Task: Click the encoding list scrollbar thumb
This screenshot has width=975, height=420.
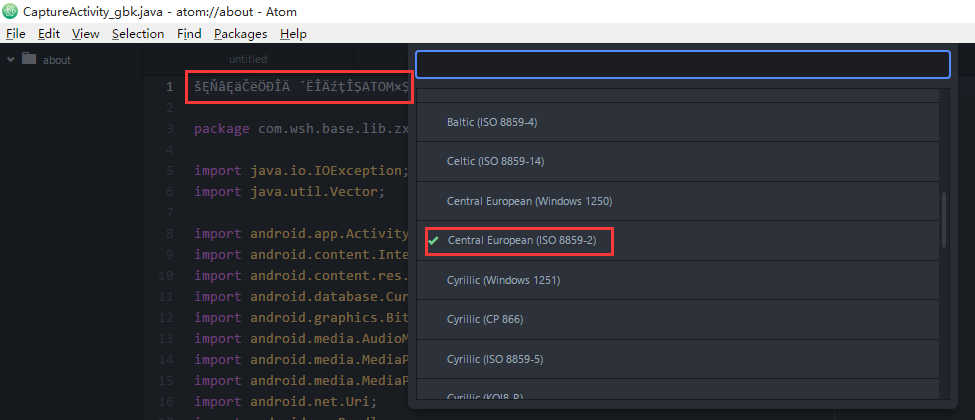Action: click(945, 220)
